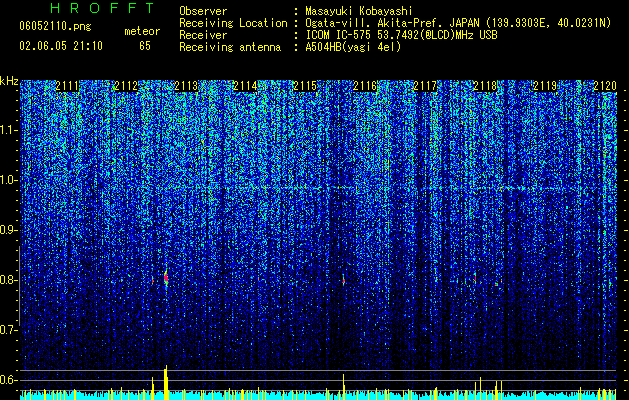Click the Receiving antenna label

tap(230, 47)
